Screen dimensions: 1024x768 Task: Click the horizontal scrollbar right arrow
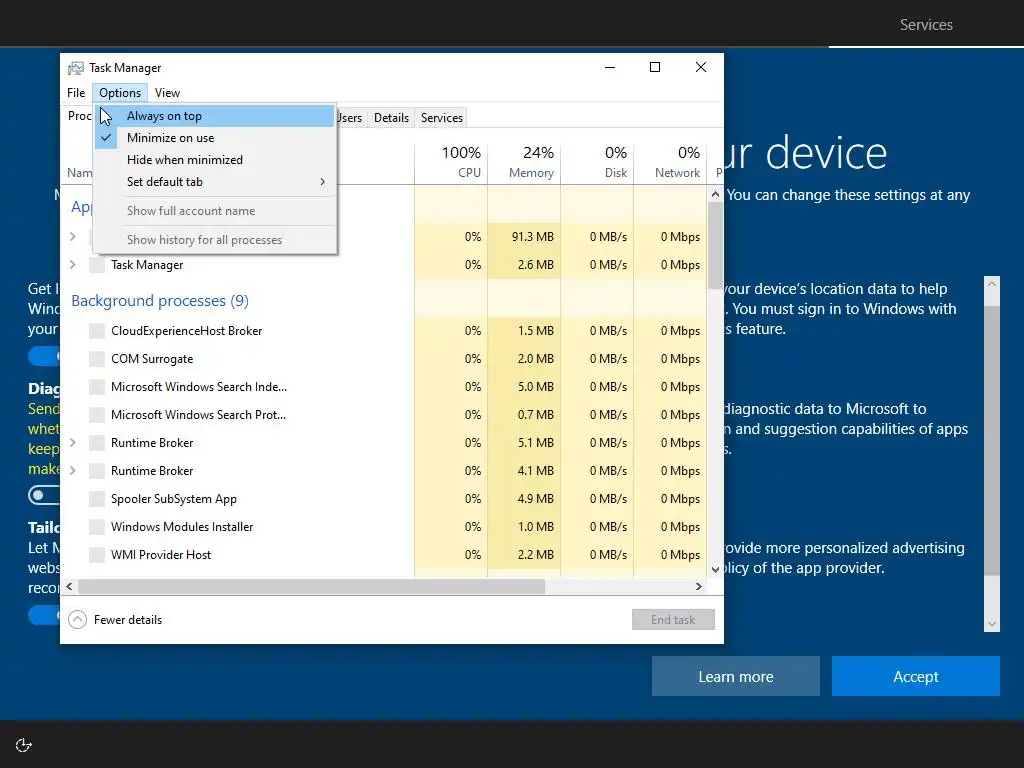(x=699, y=587)
